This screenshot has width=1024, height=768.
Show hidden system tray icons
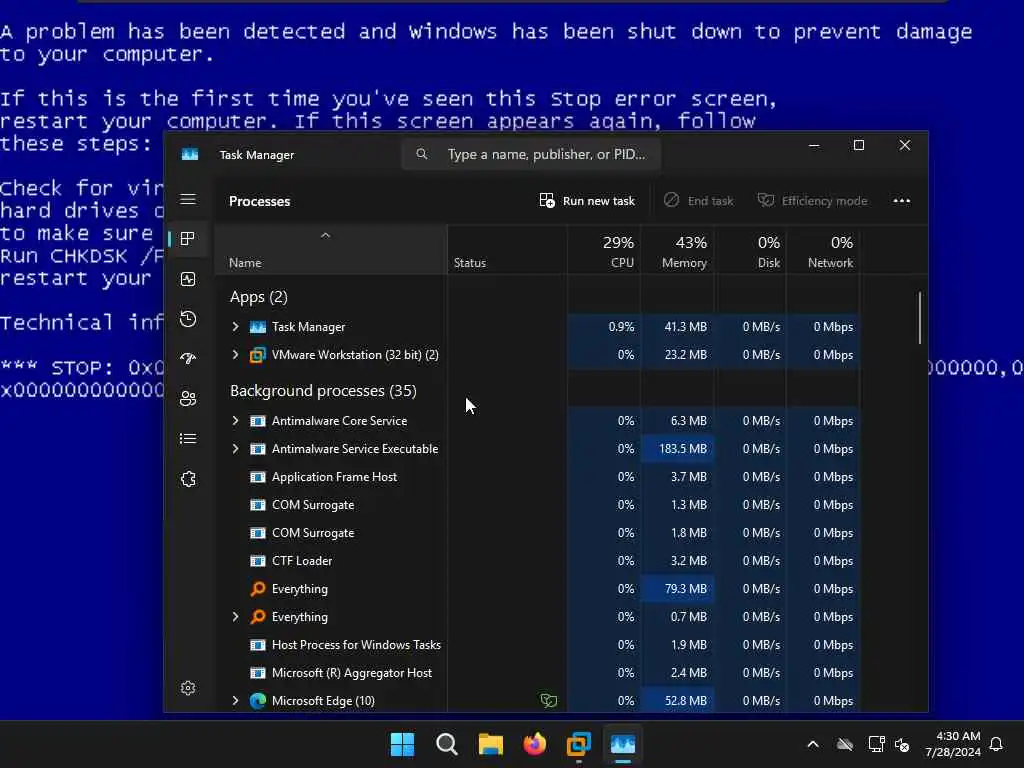coord(813,744)
